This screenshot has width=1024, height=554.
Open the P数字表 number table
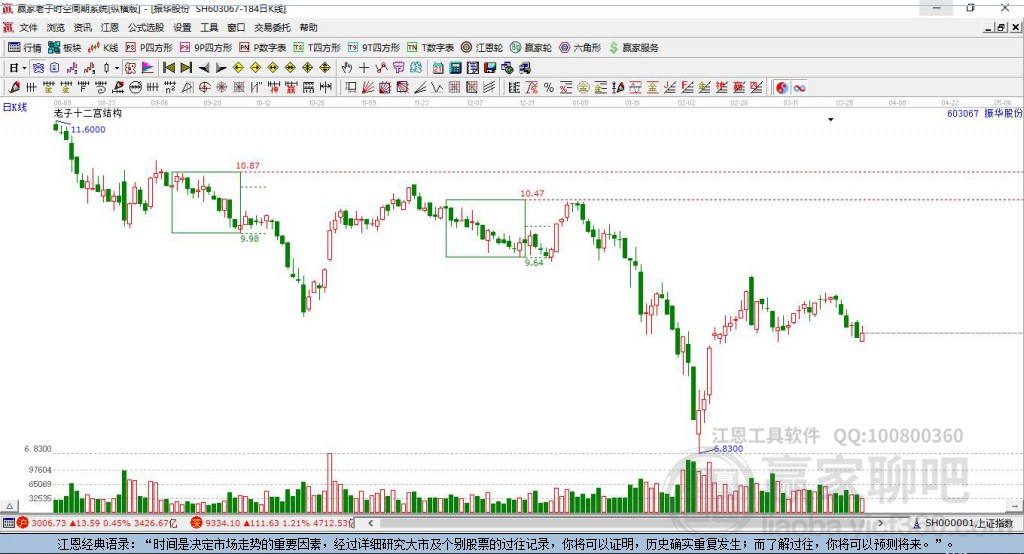(263, 47)
